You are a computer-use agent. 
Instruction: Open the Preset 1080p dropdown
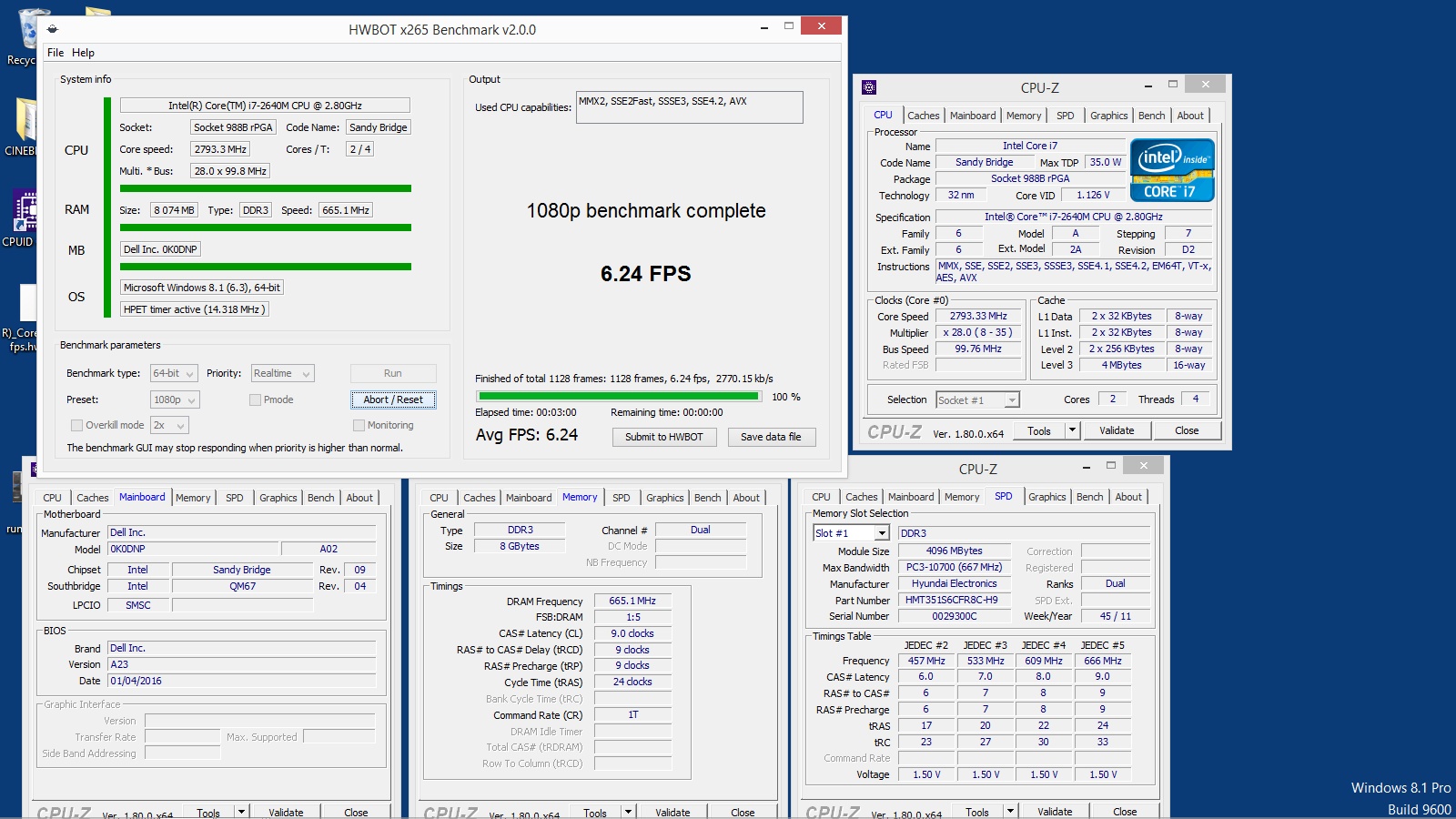[x=175, y=399]
